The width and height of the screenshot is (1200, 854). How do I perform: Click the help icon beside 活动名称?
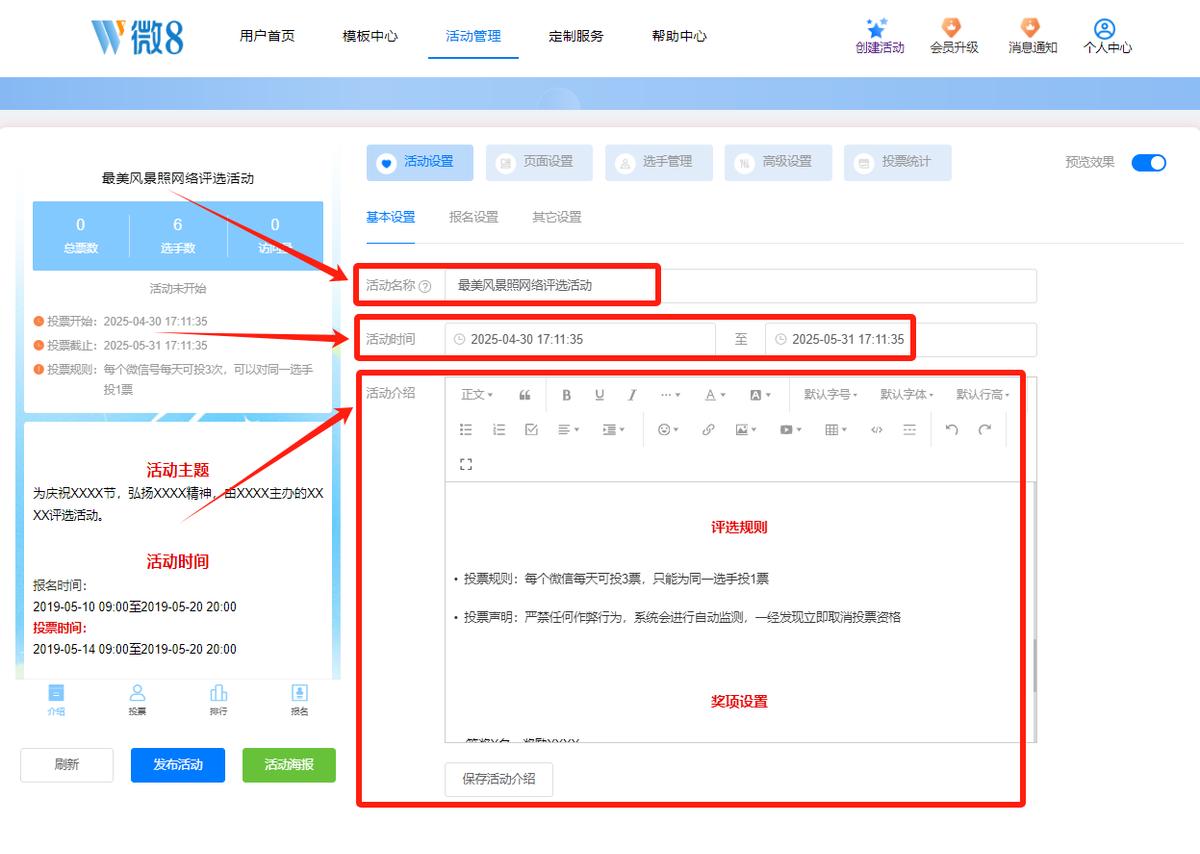tap(425, 286)
